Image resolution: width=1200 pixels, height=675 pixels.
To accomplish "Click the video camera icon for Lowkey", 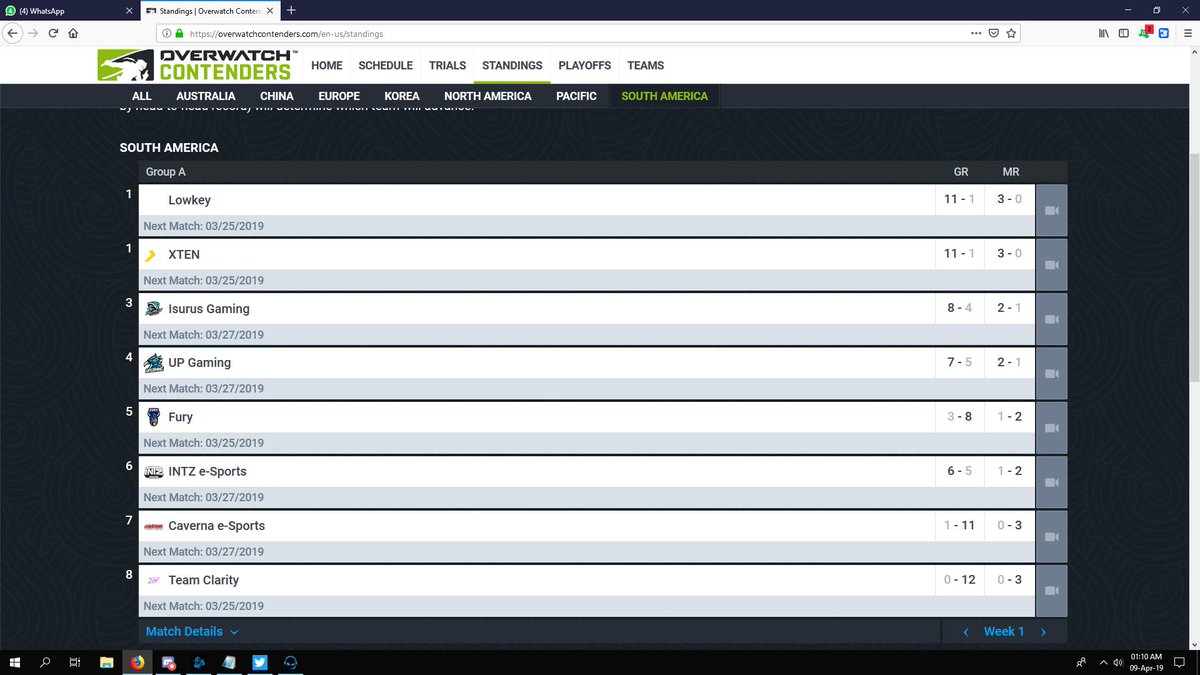I will tap(1051, 211).
